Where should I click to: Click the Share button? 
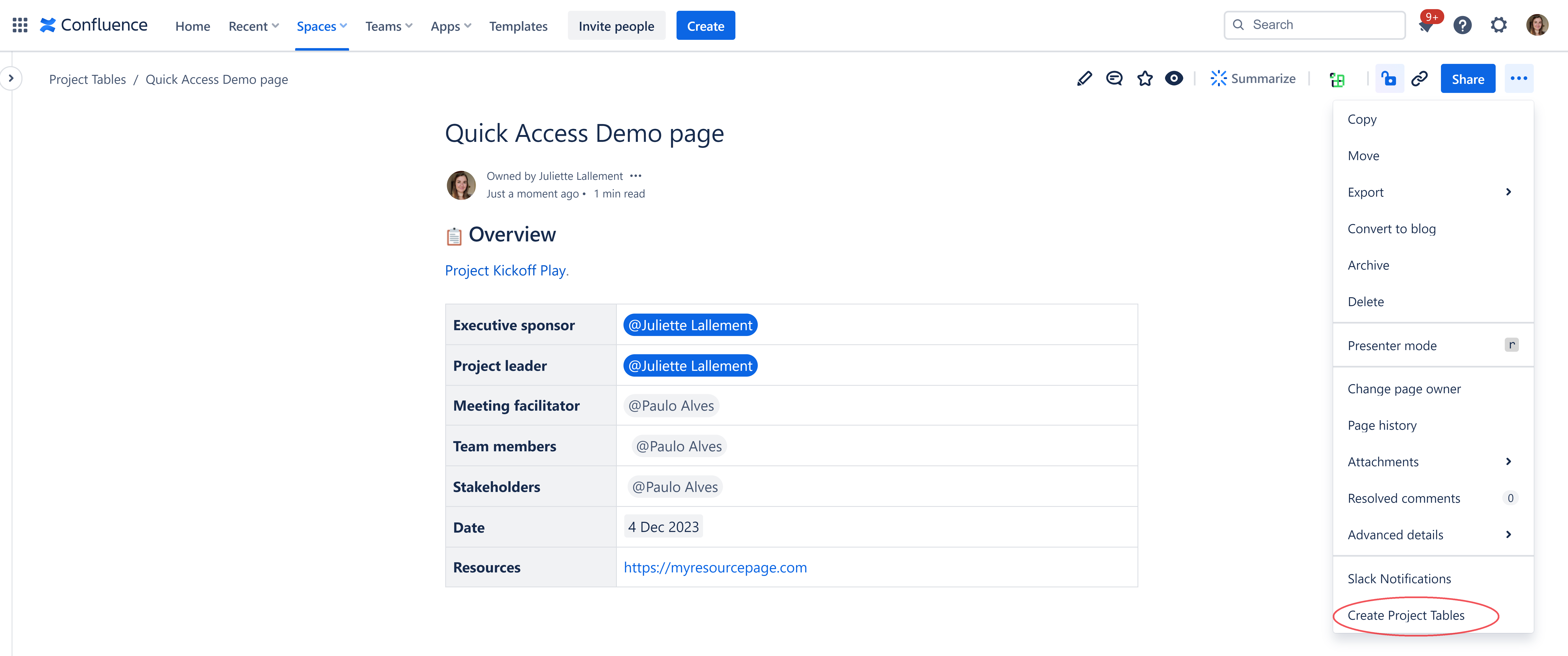click(1468, 78)
